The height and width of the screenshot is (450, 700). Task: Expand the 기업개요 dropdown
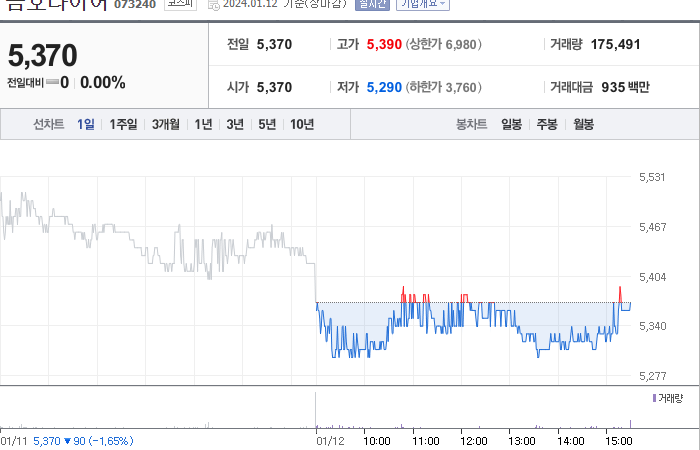tap(423, 4)
